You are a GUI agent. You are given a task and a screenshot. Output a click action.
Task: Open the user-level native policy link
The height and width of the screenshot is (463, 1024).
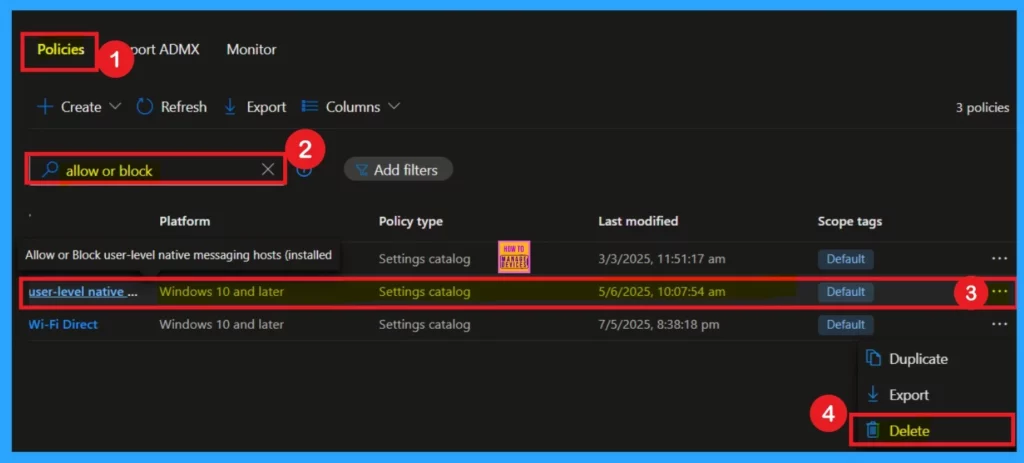pos(83,292)
